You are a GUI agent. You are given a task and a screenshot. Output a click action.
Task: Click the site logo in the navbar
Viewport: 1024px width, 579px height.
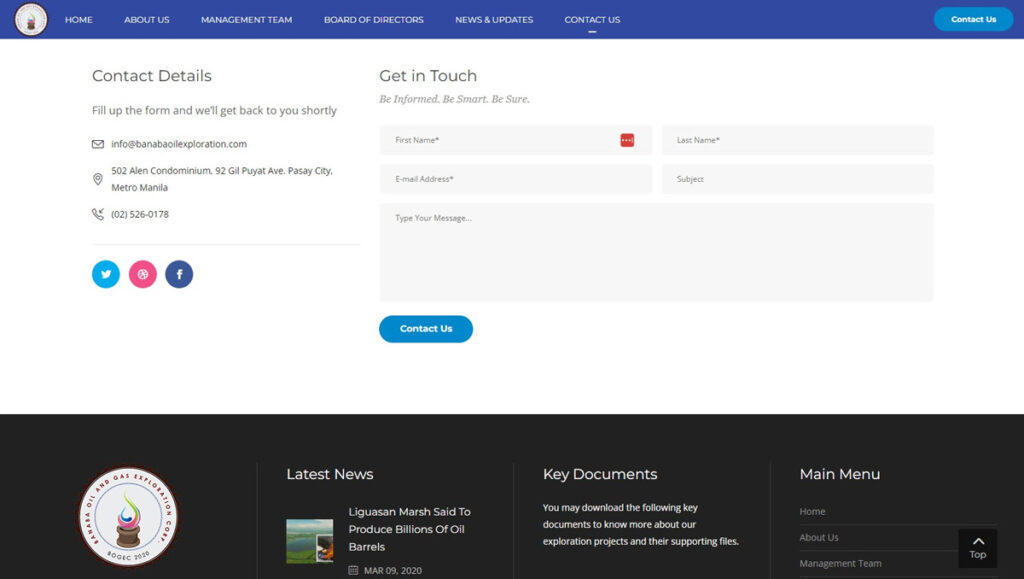coord(31,19)
